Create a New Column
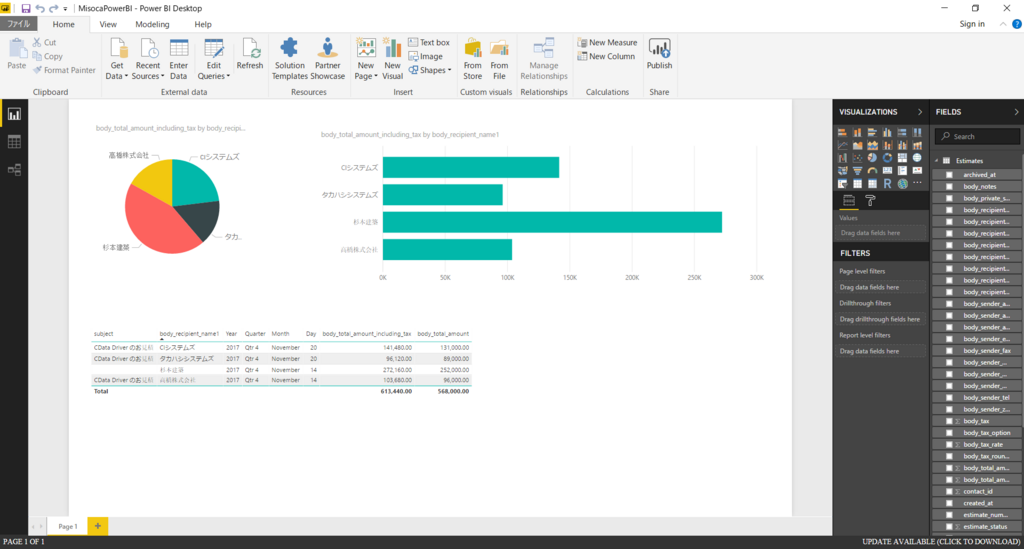The width and height of the screenshot is (1024, 549). (606, 56)
